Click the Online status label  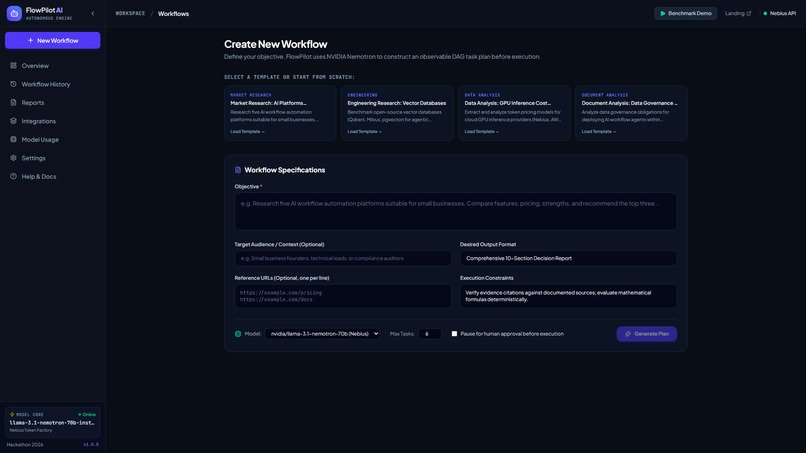coord(87,414)
